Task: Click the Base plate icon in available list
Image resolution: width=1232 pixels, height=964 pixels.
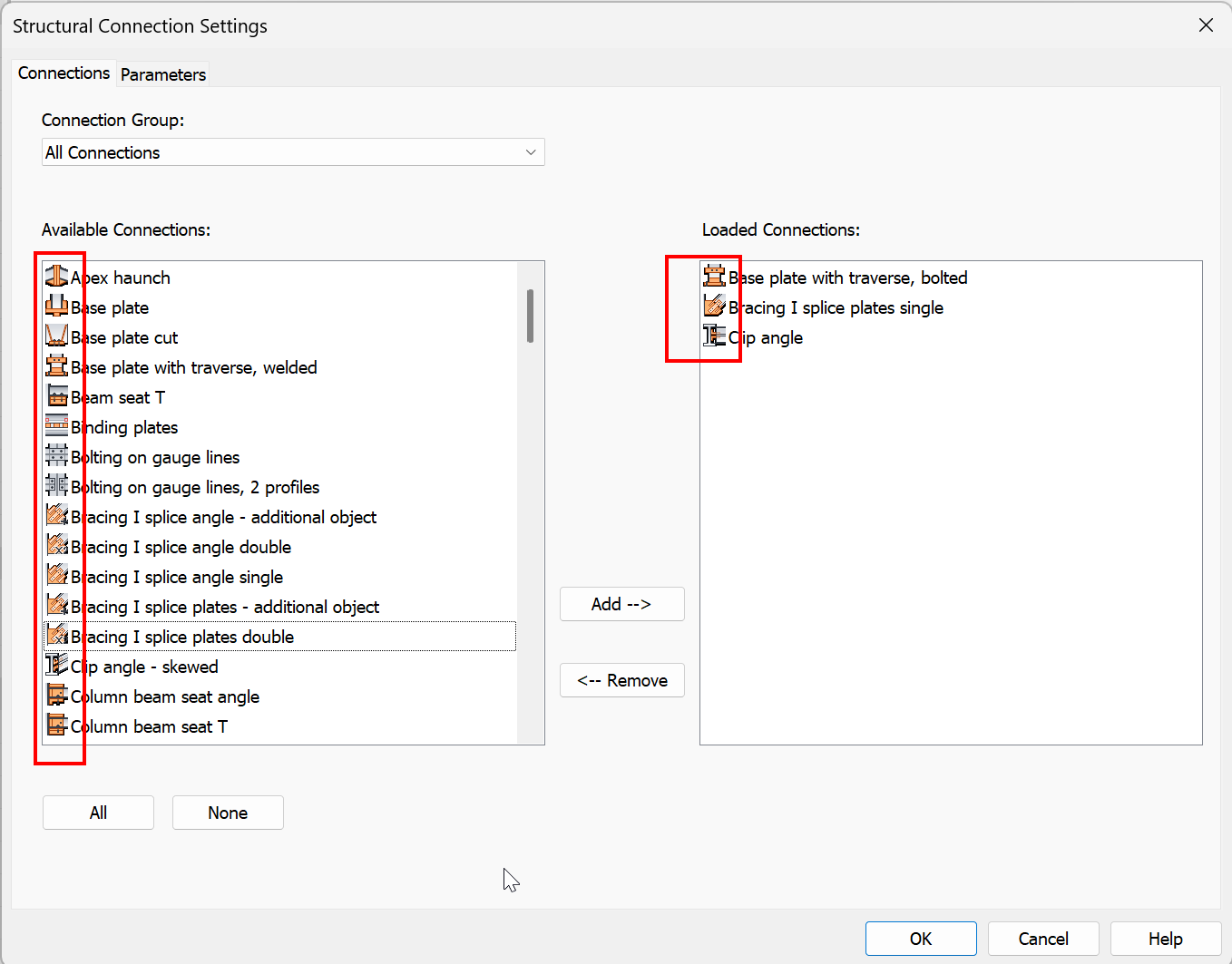Action: 57,307
